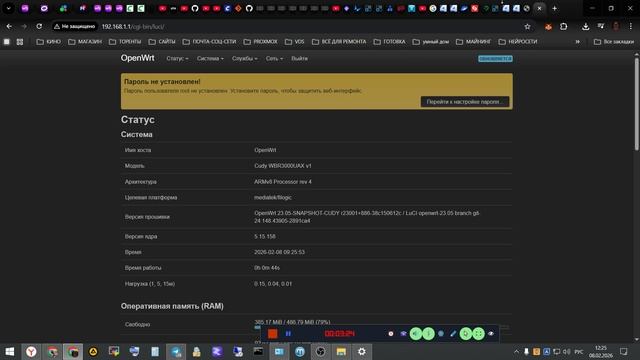Open МАЙНИНГ bookmarks folder
Screen dimensions: 640x360
(x=473, y=42)
